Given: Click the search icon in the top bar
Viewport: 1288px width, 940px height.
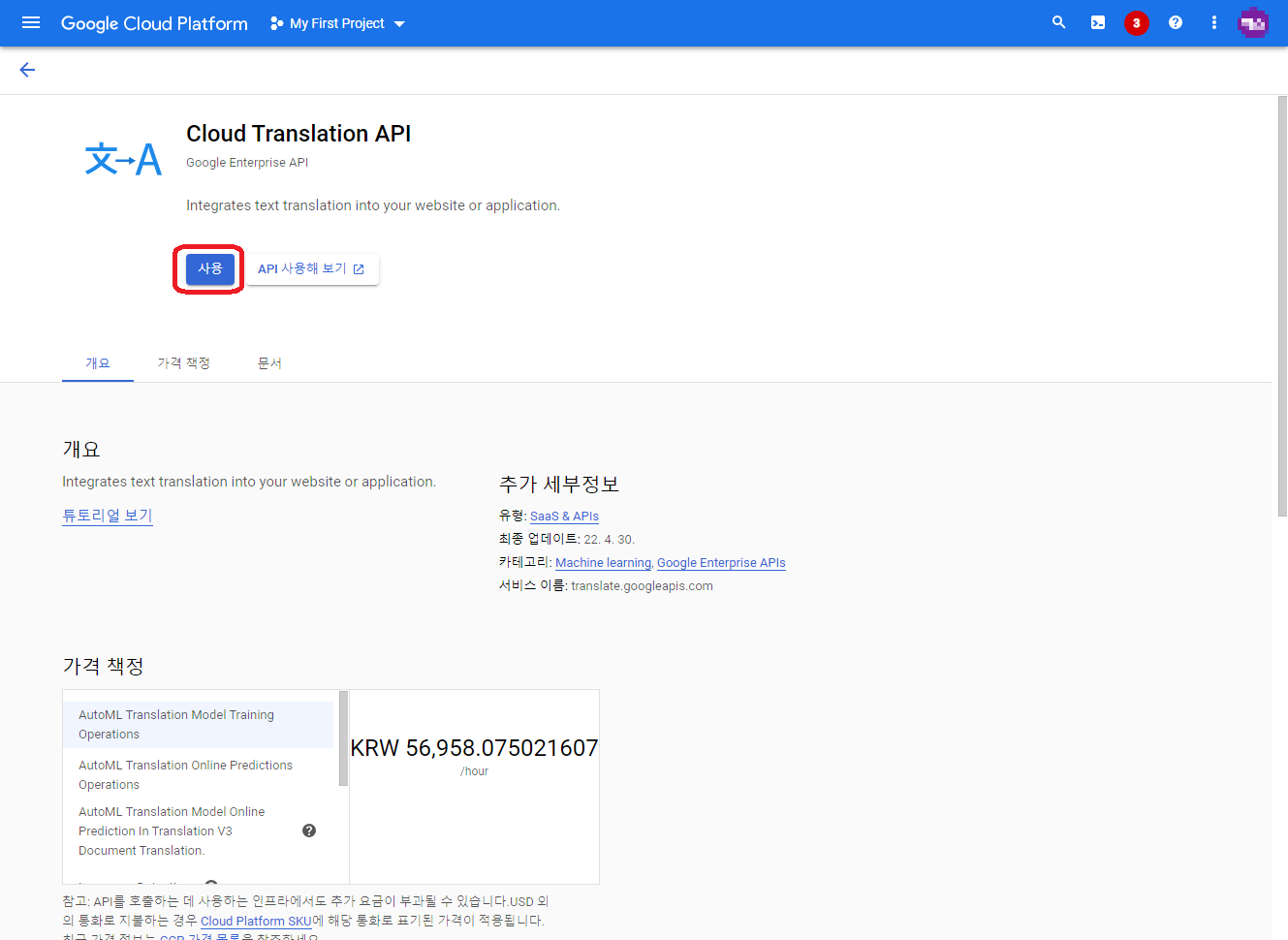Looking at the screenshot, I should pyautogui.click(x=1058, y=22).
